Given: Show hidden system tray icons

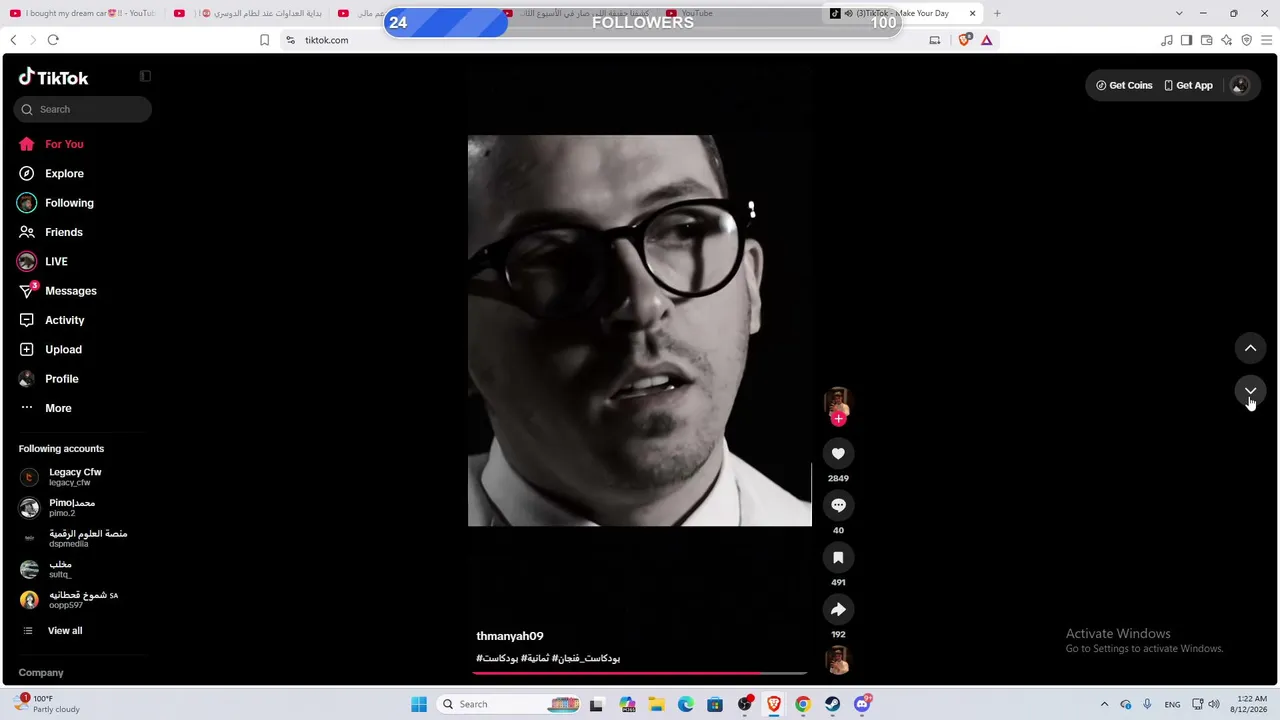Looking at the screenshot, I should click(x=1104, y=704).
